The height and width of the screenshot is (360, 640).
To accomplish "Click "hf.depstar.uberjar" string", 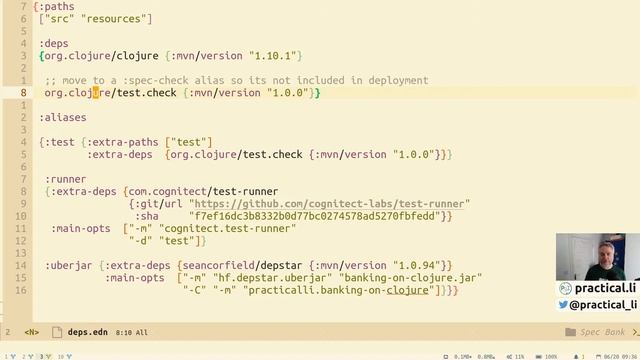I will point(272,278).
